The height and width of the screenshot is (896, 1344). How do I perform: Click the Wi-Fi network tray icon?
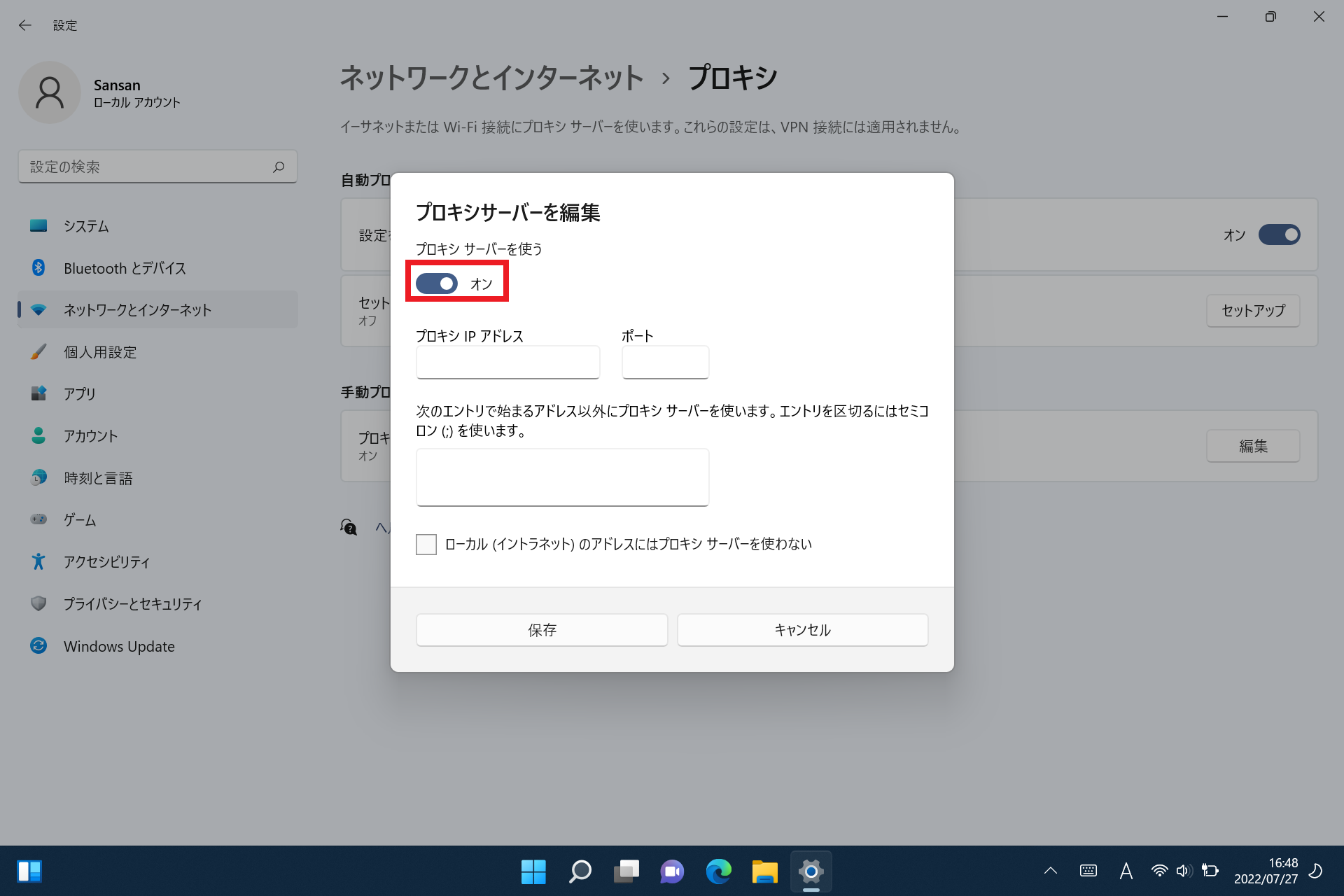(x=1159, y=871)
